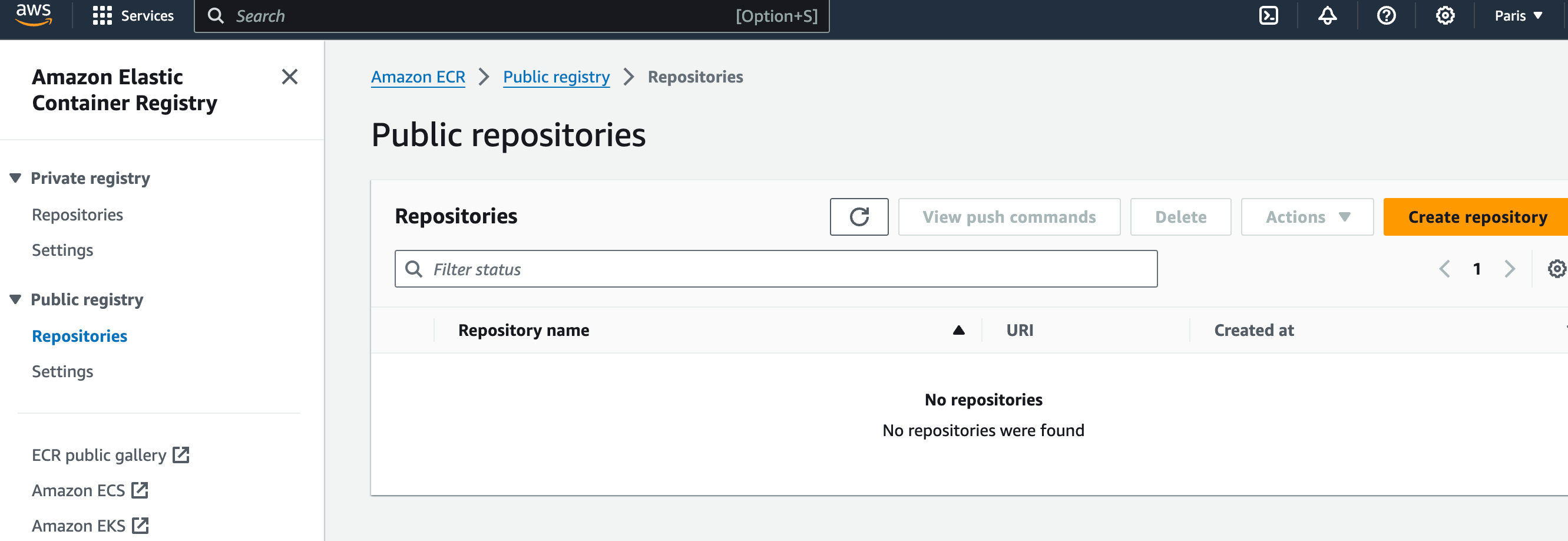Image resolution: width=1568 pixels, height=541 pixels.
Task: Follow the Amazon ECR breadcrumb link
Action: (418, 77)
